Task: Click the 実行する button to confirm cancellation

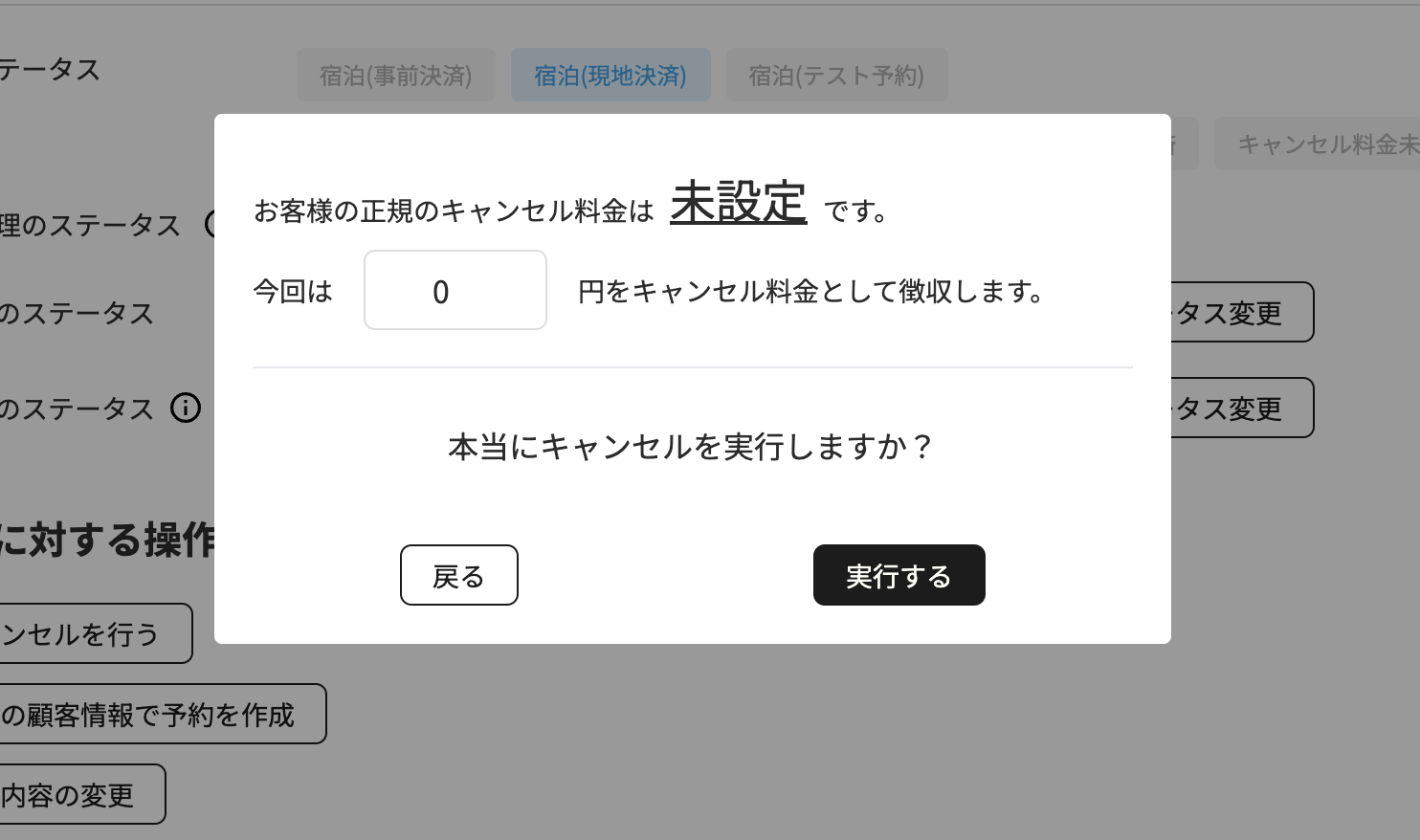Action: 898,575
